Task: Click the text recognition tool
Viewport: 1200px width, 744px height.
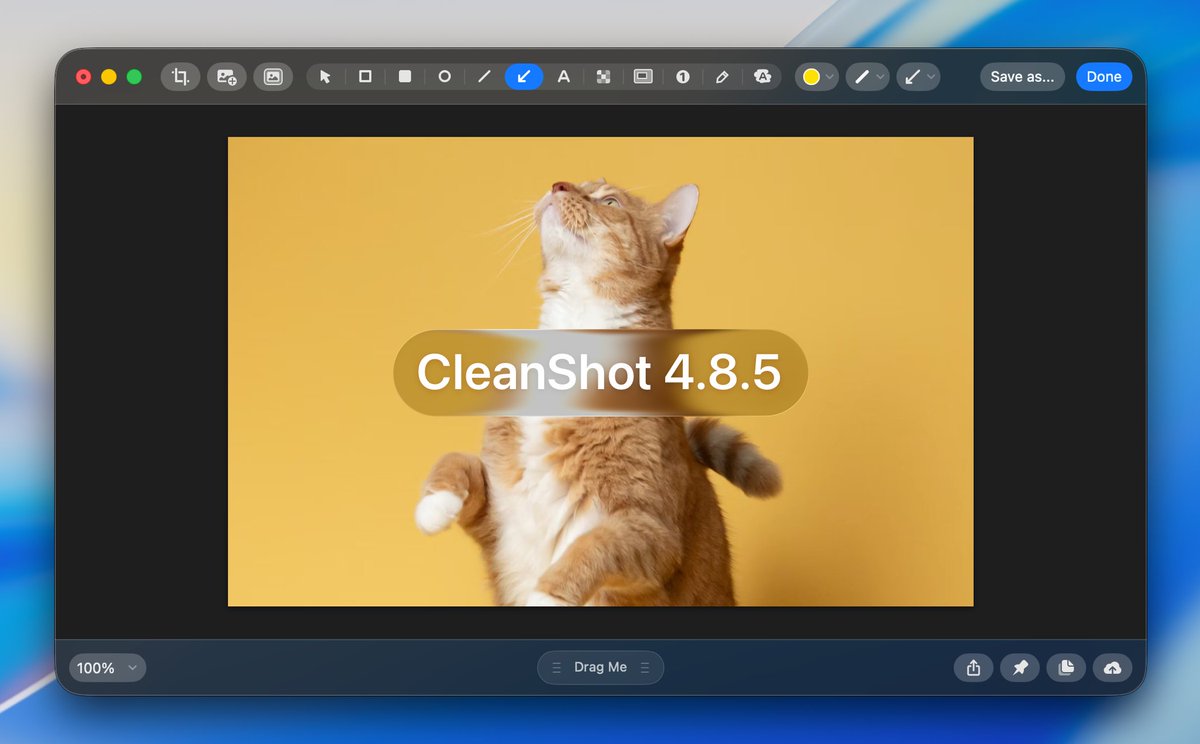Action: pyautogui.click(x=762, y=77)
